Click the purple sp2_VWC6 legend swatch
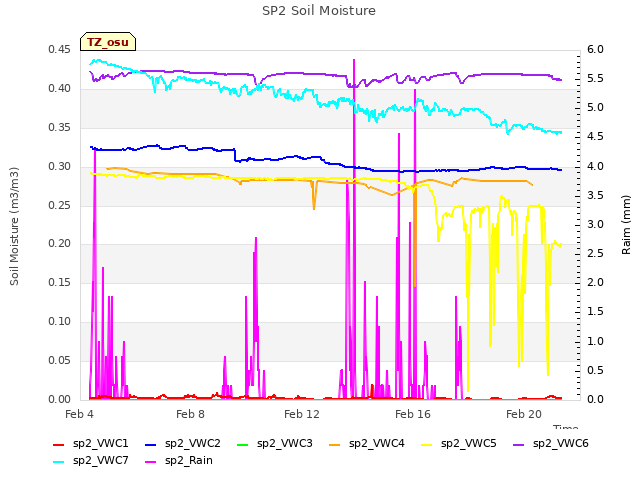Image resolution: width=640 pixels, height=480 pixels. (x=519, y=444)
